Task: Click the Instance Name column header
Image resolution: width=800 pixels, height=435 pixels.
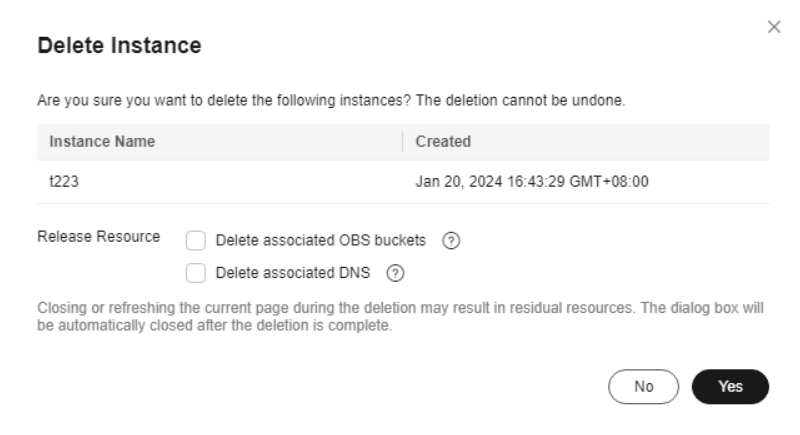Action: (x=102, y=141)
